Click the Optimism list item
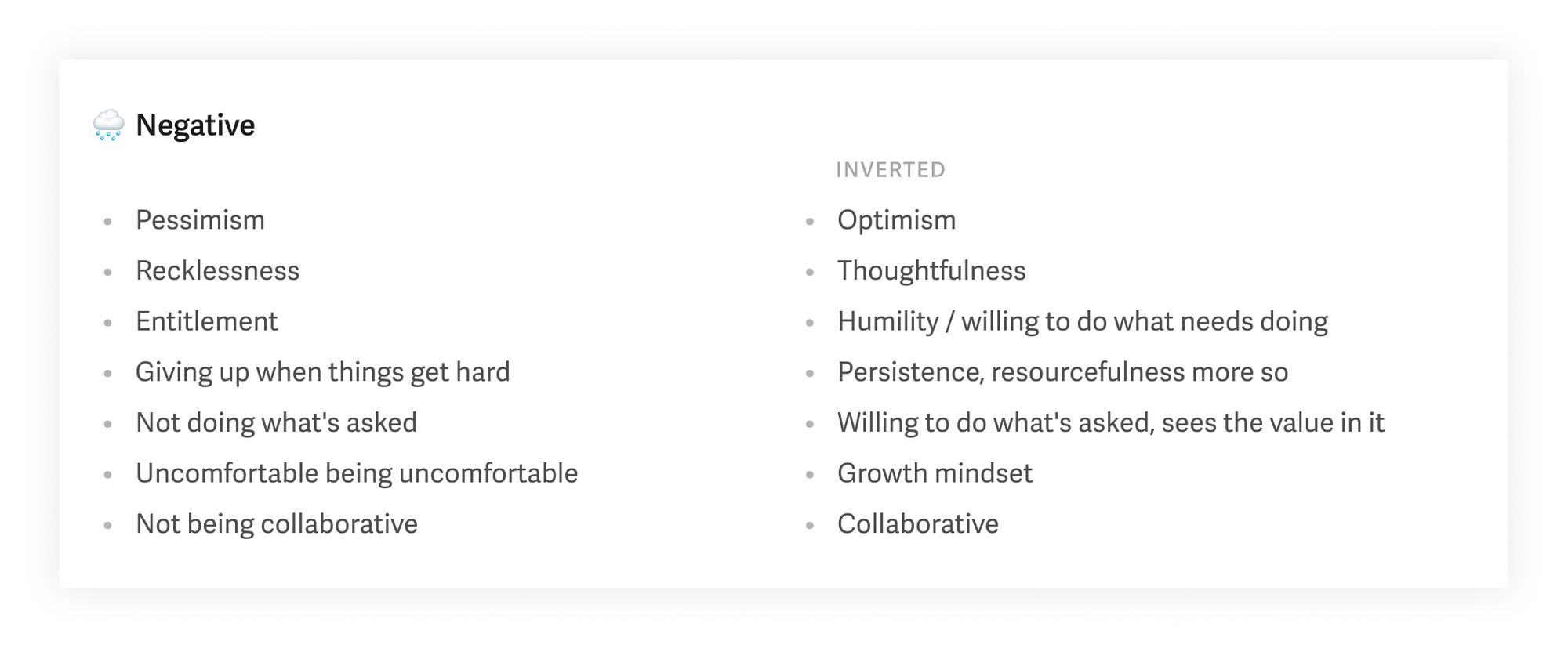The image size is (1568, 648). click(896, 220)
